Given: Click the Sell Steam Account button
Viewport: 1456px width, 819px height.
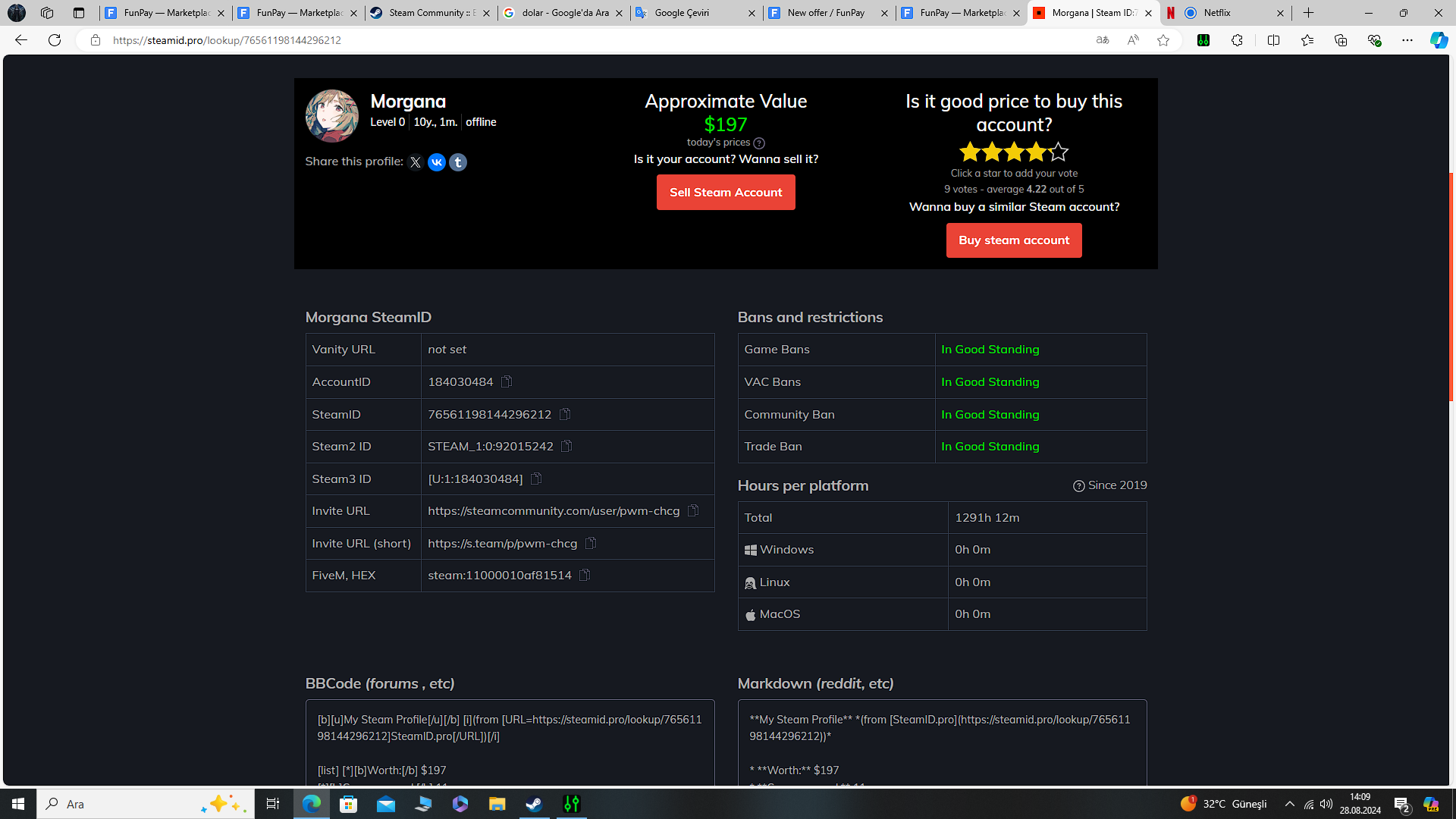Looking at the screenshot, I should point(726,193).
